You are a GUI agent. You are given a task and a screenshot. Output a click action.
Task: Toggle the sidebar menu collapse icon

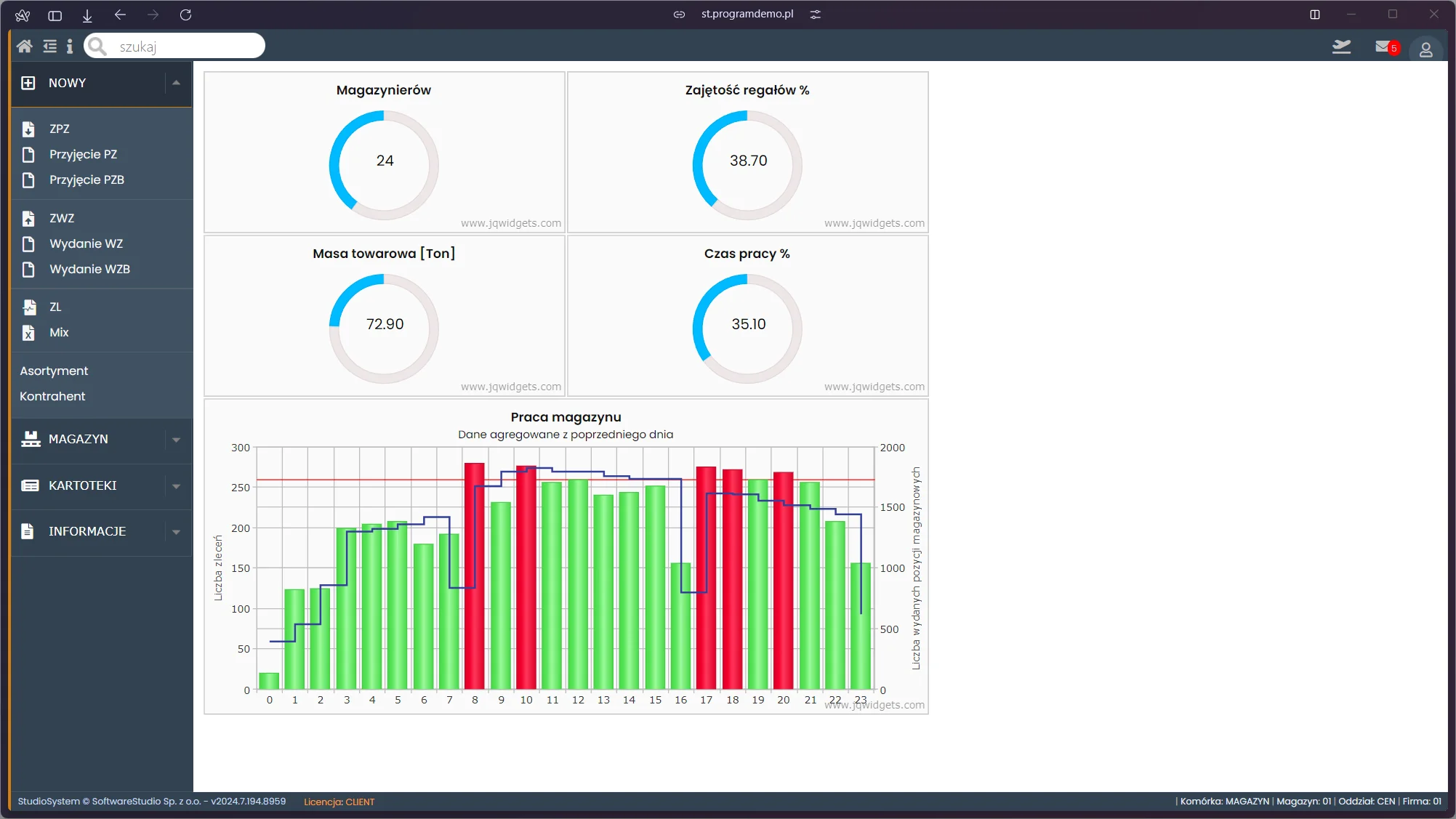click(x=49, y=47)
